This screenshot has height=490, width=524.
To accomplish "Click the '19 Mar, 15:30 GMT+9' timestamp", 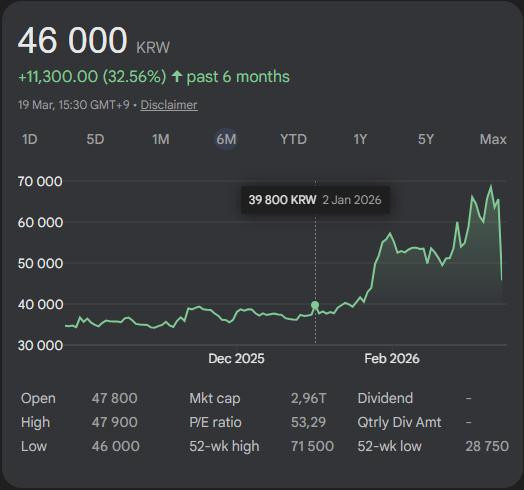I will 74,105.
